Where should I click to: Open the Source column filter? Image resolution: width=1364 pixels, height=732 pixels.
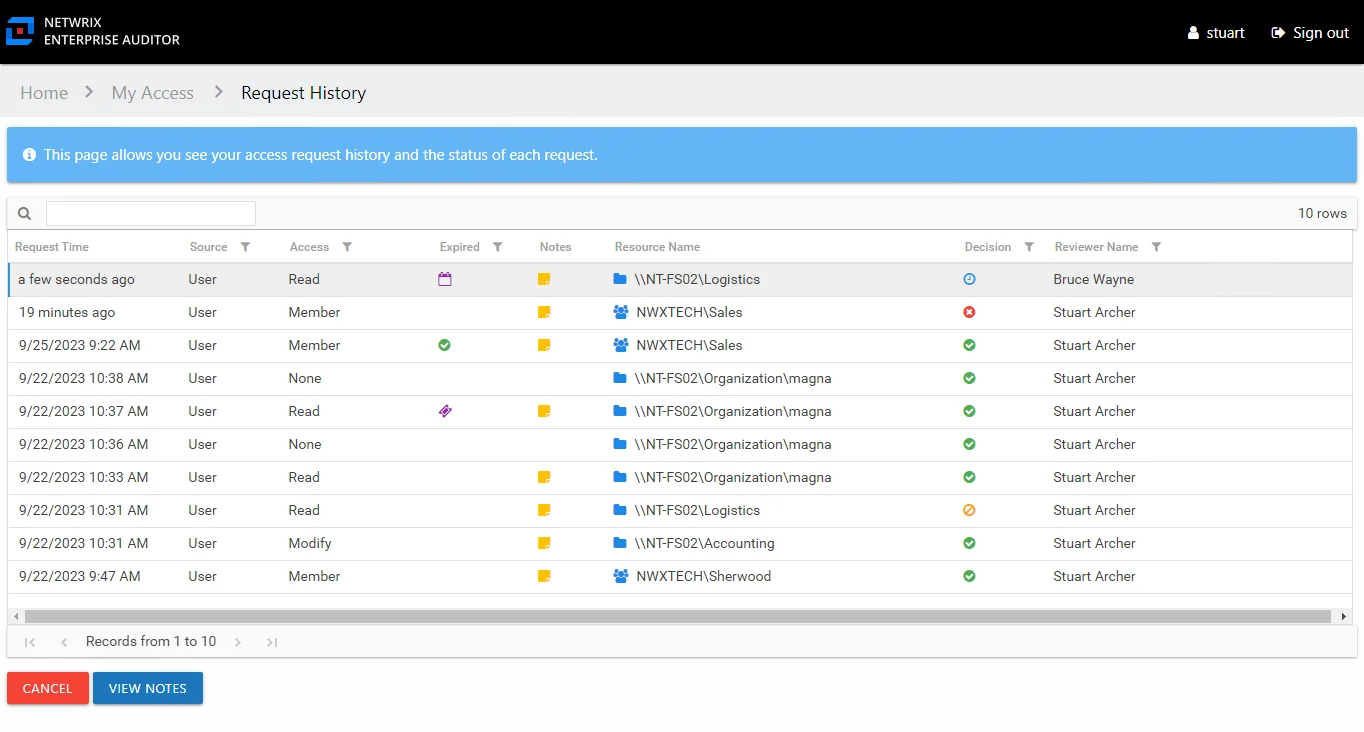point(245,247)
